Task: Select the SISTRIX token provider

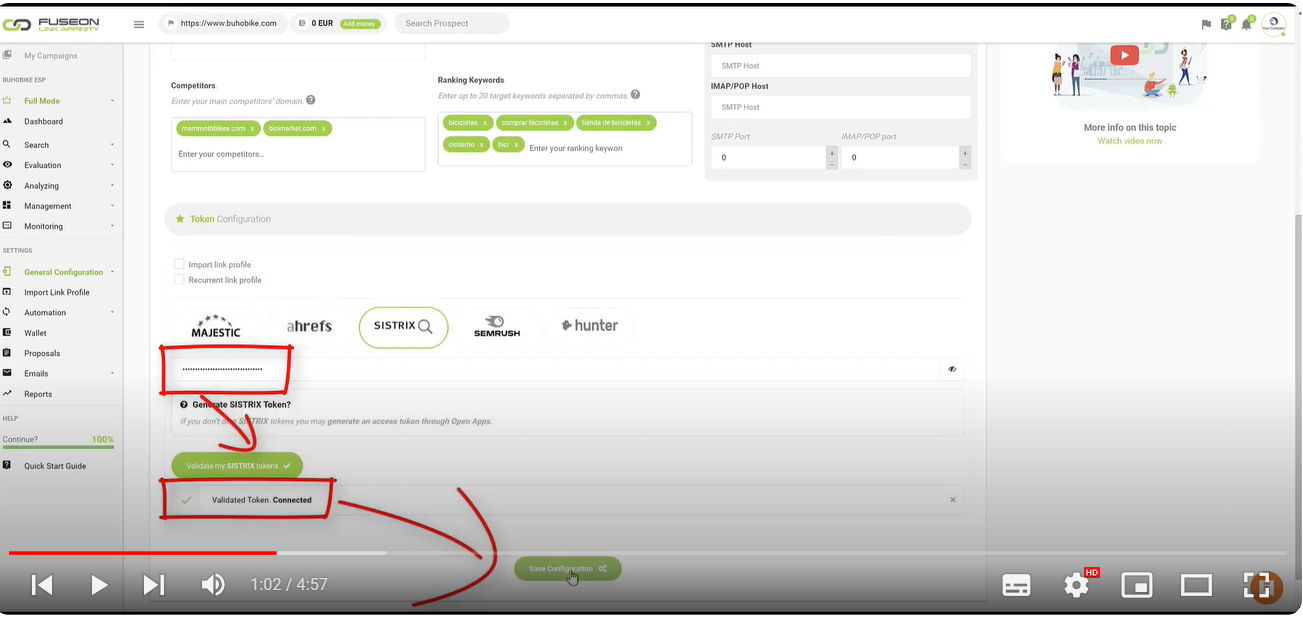Action: coord(403,327)
